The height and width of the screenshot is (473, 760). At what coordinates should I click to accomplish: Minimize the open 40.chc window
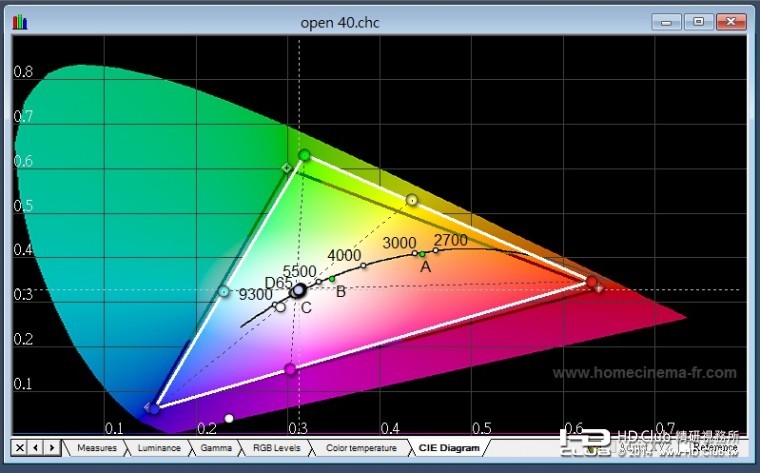666,22
